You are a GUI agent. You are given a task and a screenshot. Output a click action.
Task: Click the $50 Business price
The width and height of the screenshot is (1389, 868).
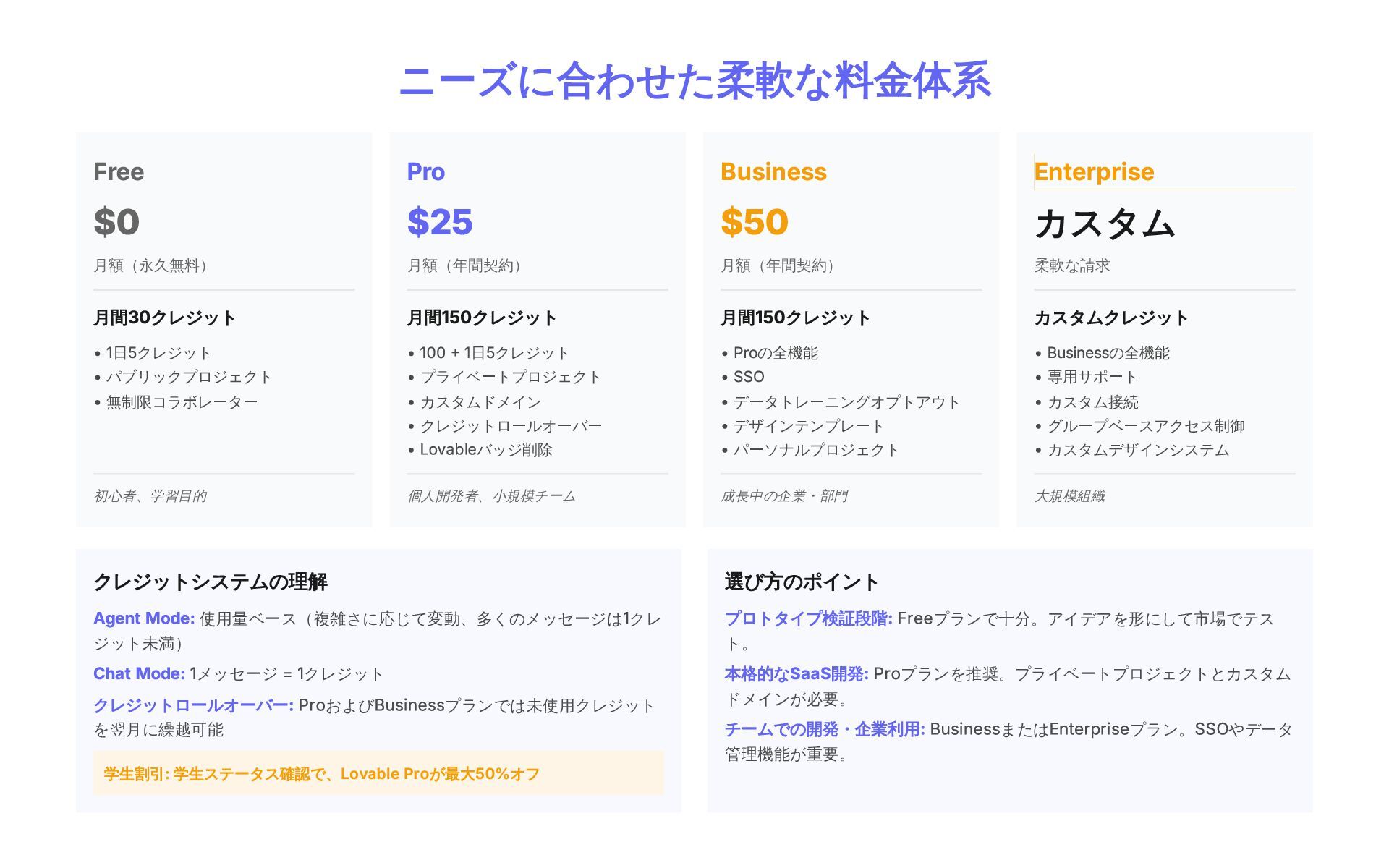tap(754, 221)
